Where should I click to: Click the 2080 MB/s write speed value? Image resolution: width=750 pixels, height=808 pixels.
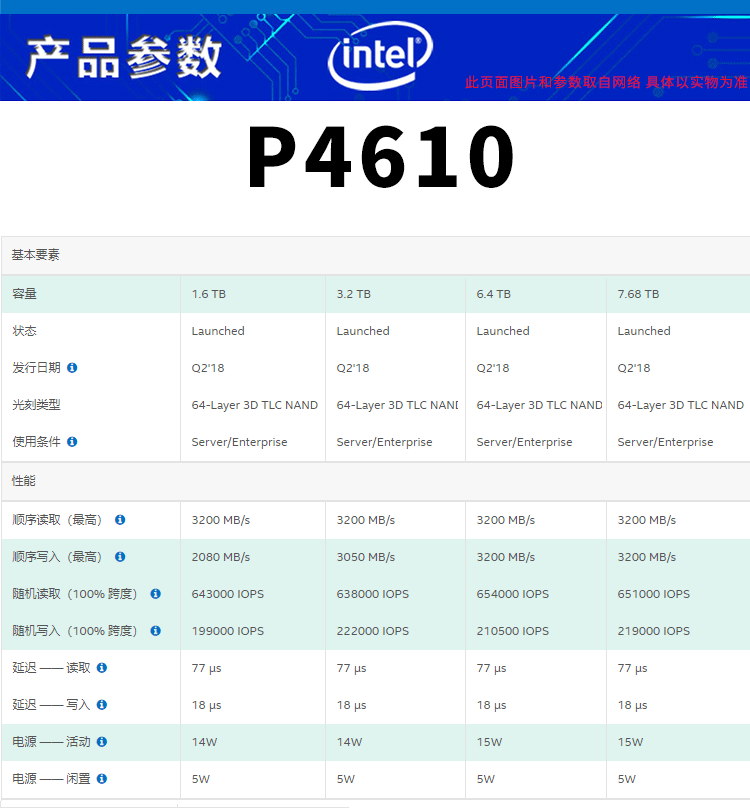tap(221, 557)
